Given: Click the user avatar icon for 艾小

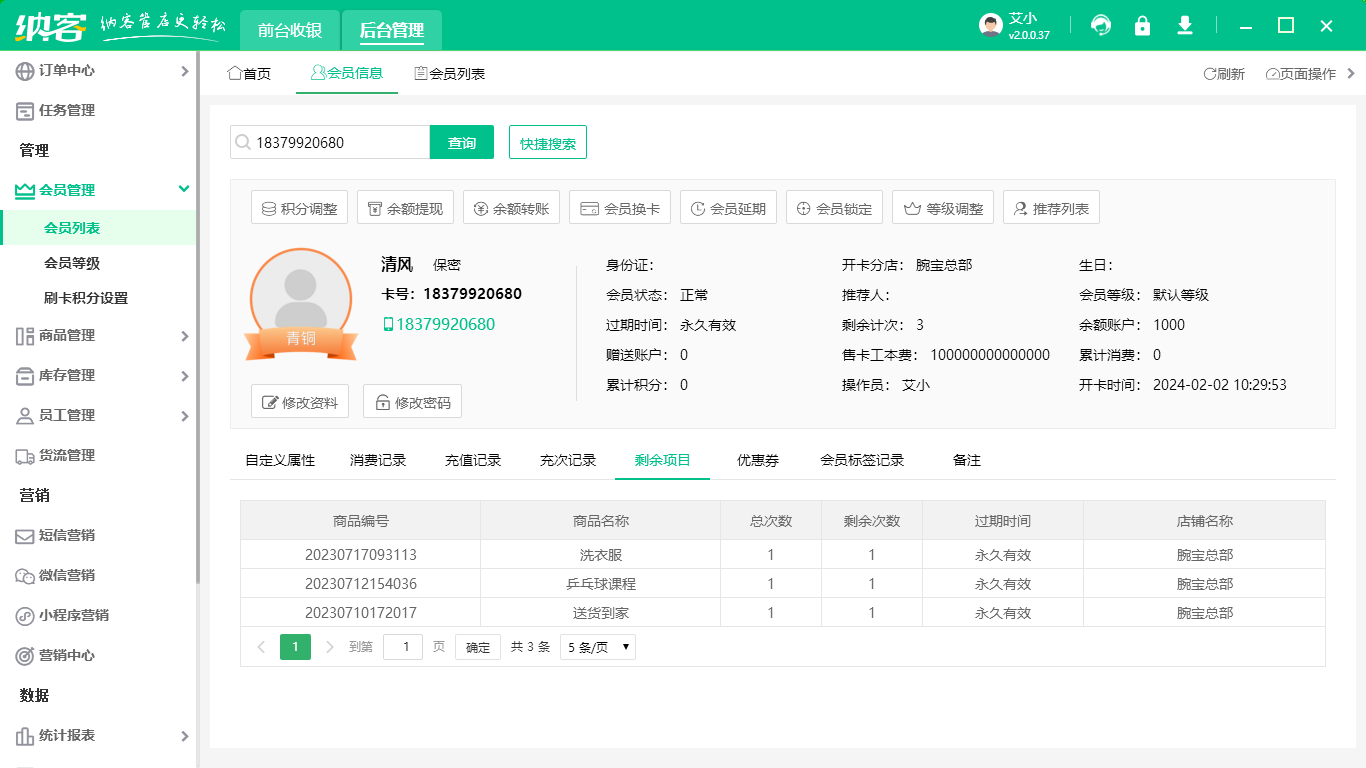Looking at the screenshot, I should 990,26.
